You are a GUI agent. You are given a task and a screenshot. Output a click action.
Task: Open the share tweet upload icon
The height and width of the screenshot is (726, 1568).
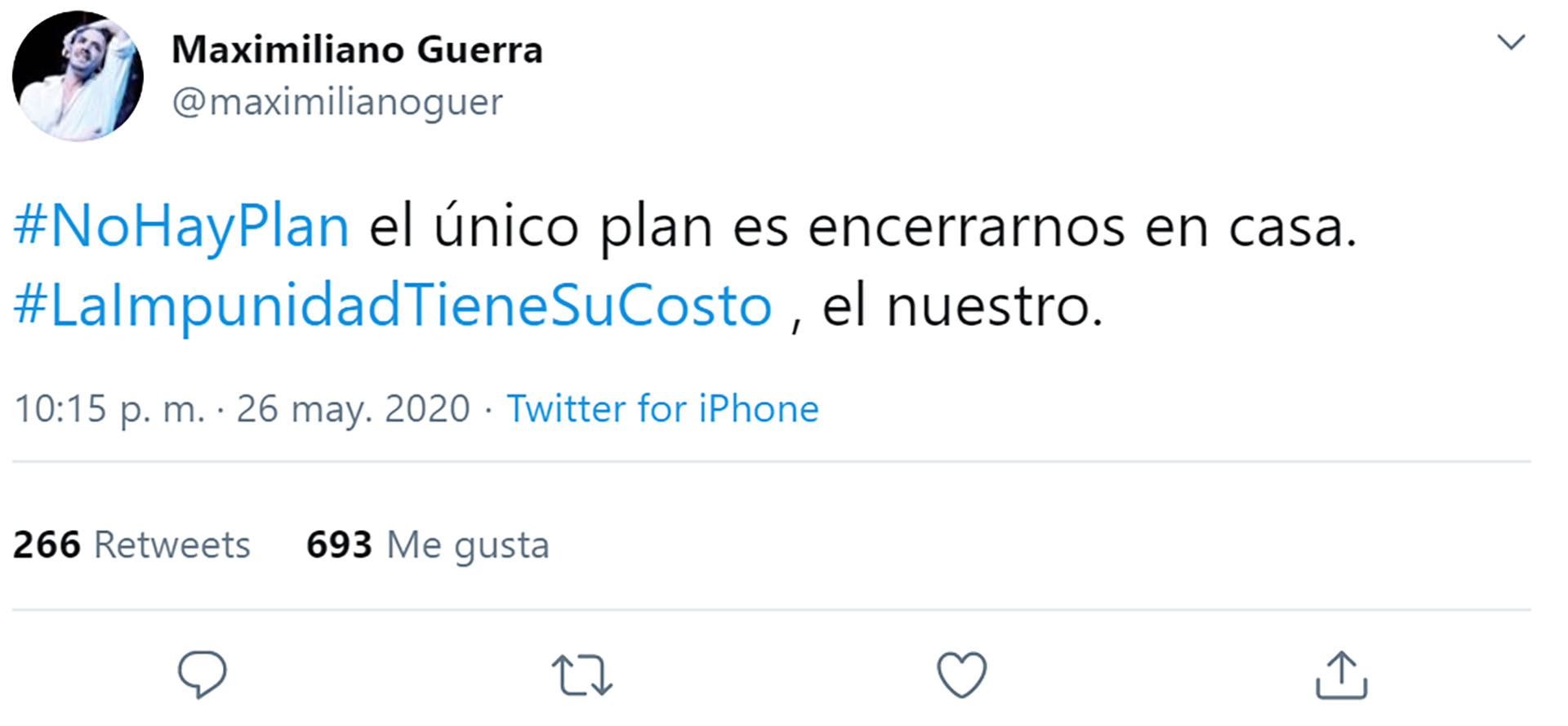coord(1341,675)
